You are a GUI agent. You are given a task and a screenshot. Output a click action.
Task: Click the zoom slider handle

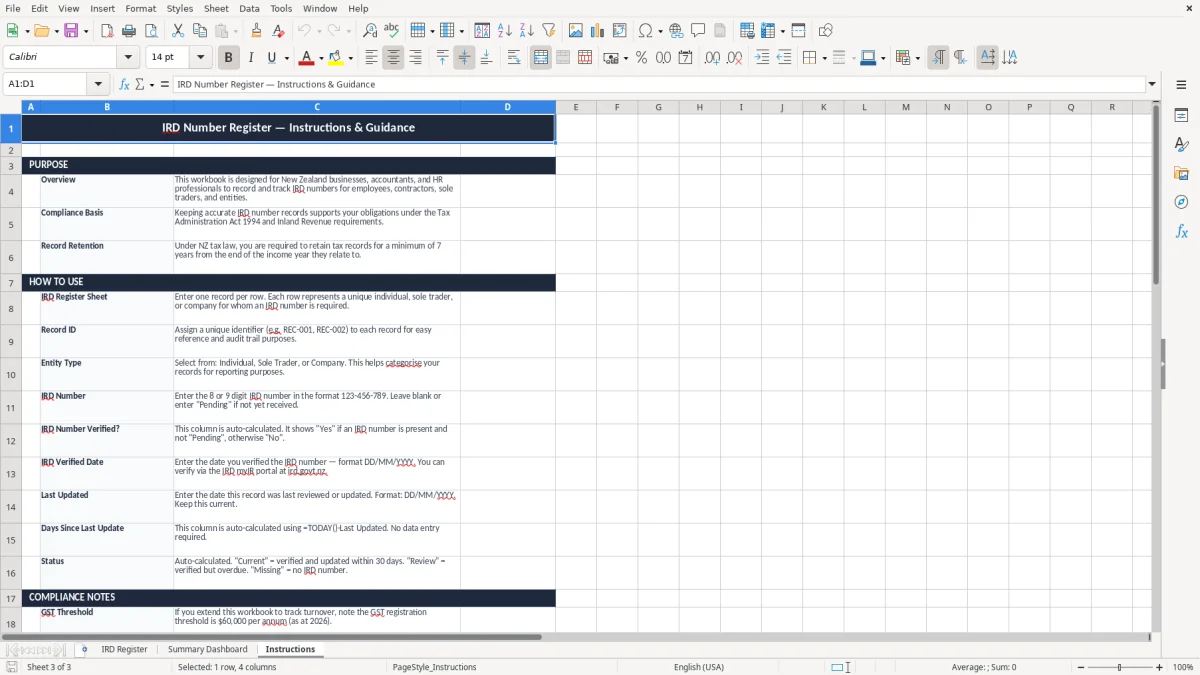pos(1119,667)
